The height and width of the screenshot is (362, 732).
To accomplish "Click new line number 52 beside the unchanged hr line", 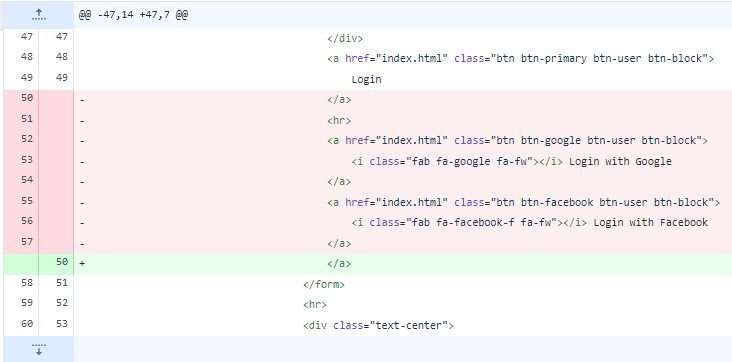I will (62, 303).
